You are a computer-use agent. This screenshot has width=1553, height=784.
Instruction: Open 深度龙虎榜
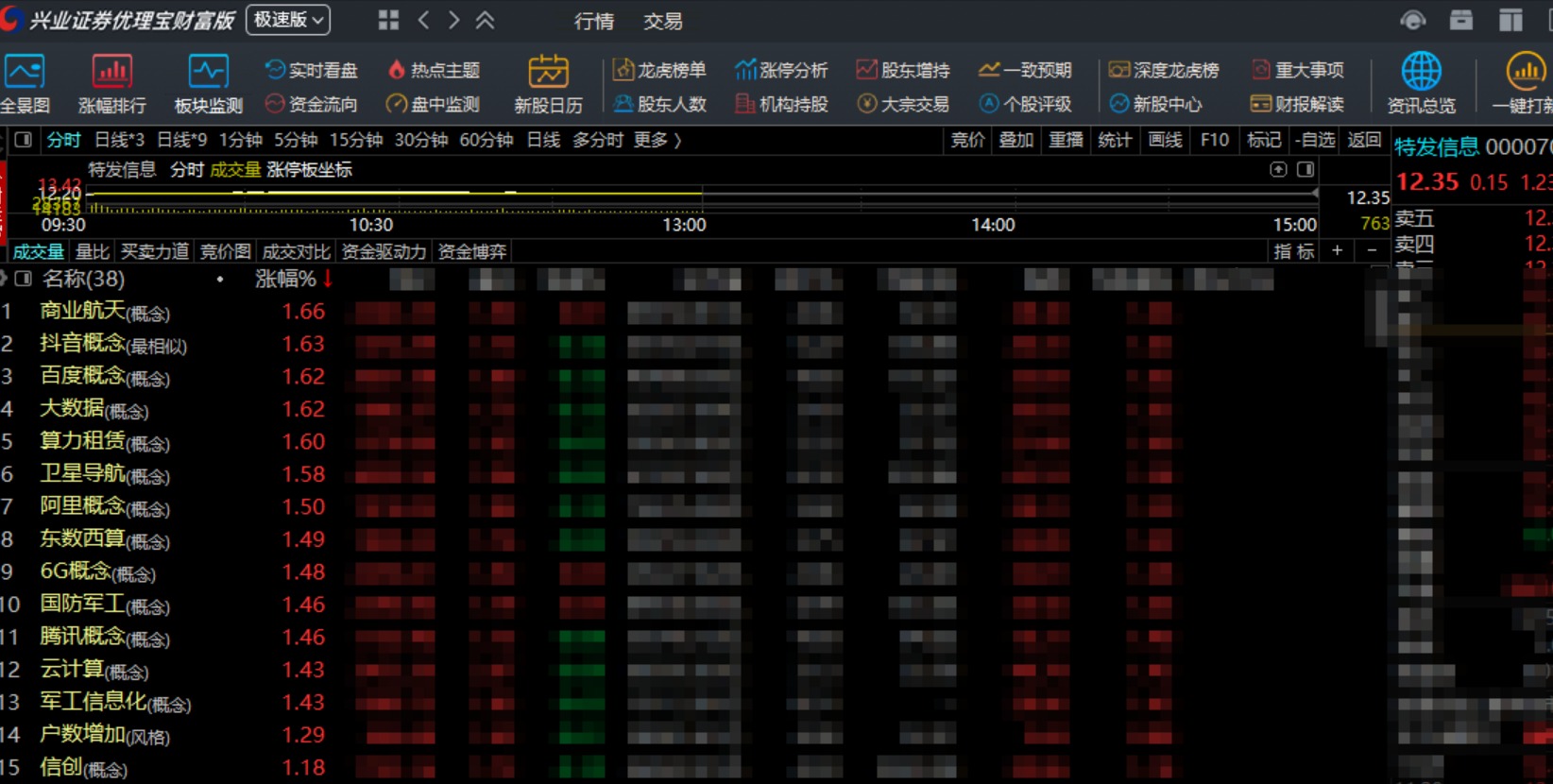point(1164,70)
